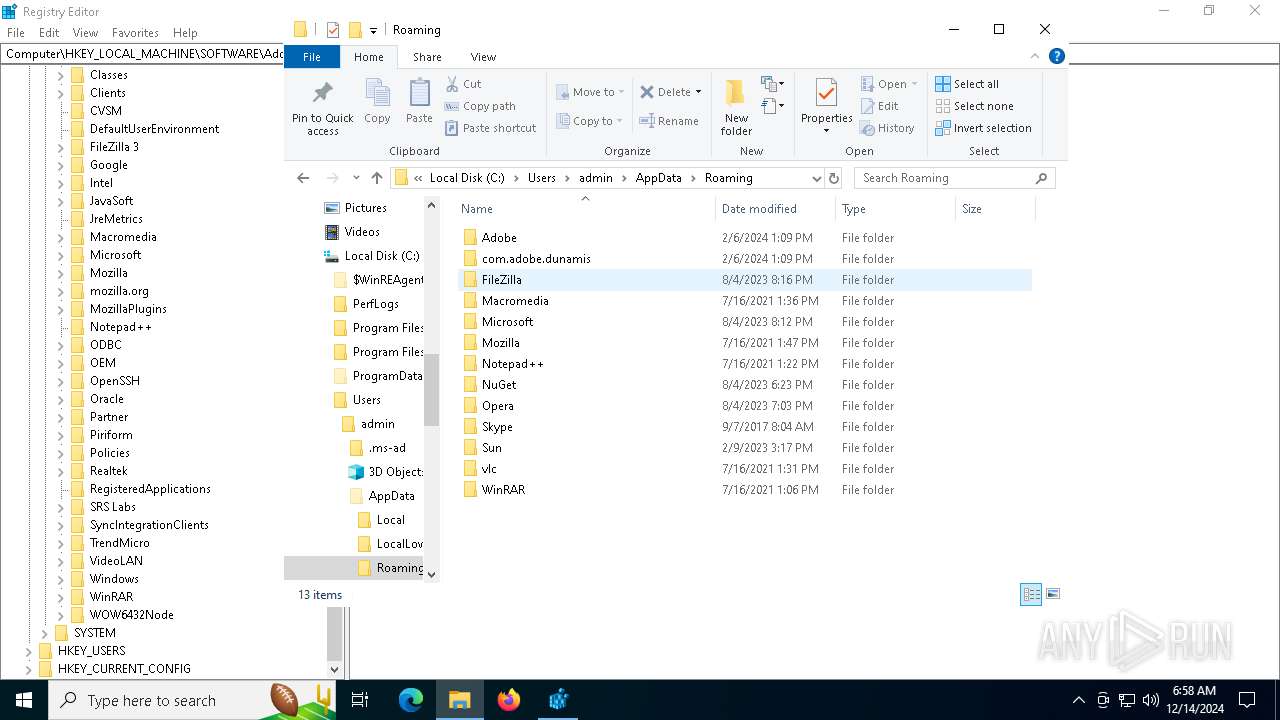Click Users in the address breadcrumb
The height and width of the screenshot is (720, 1280).
(542, 178)
